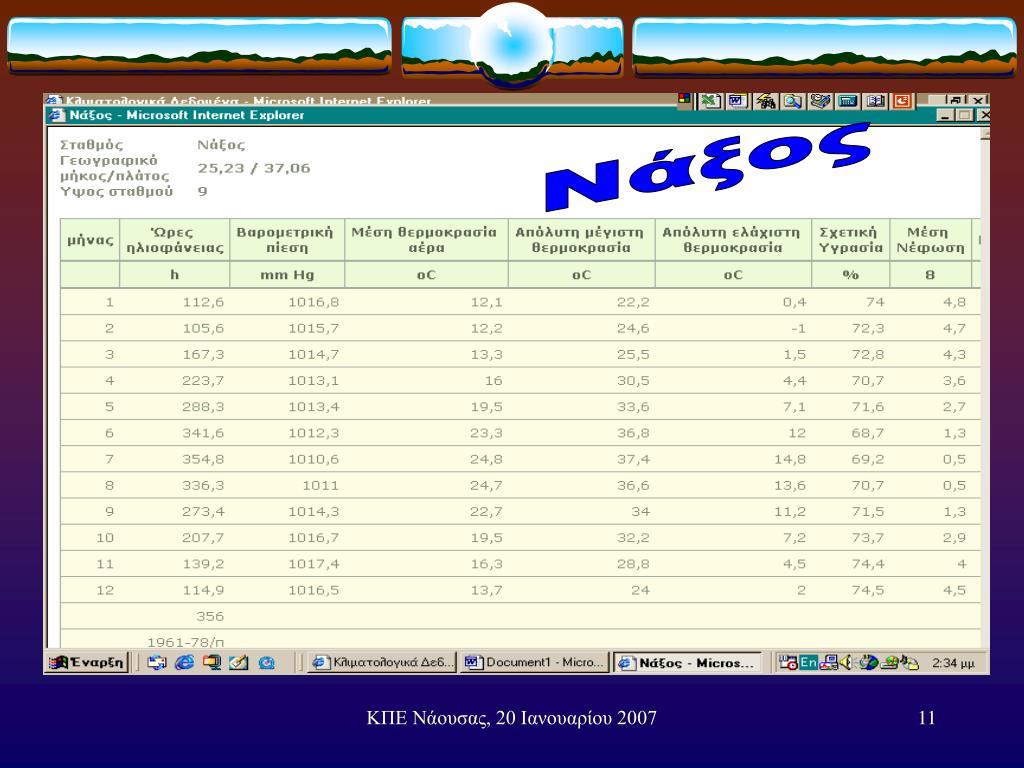Click the binoculars icon in the shortcut bar
The image size is (1024, 768).
coord(765,101)
